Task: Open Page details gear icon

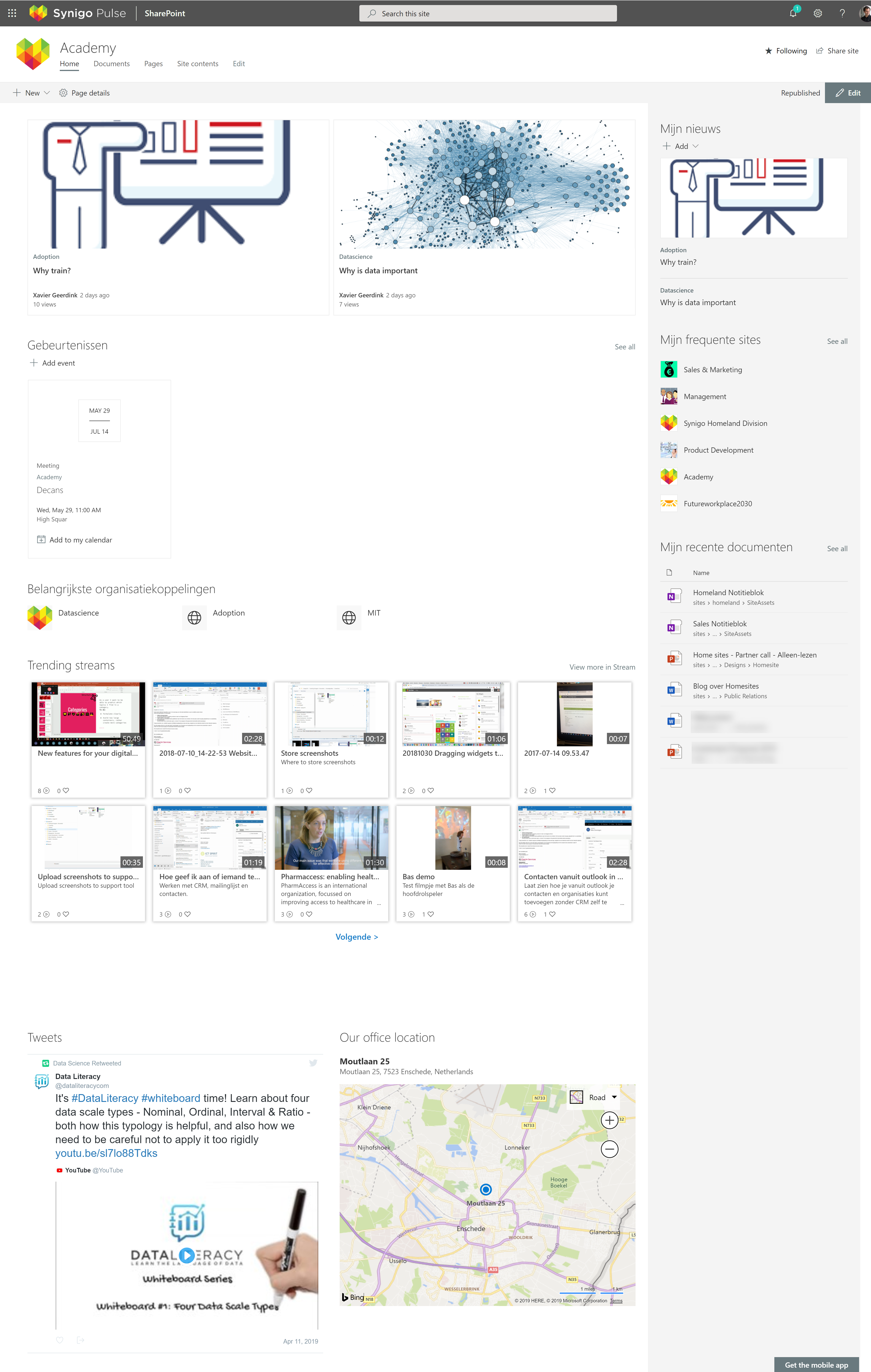Action: click(63, 93)
